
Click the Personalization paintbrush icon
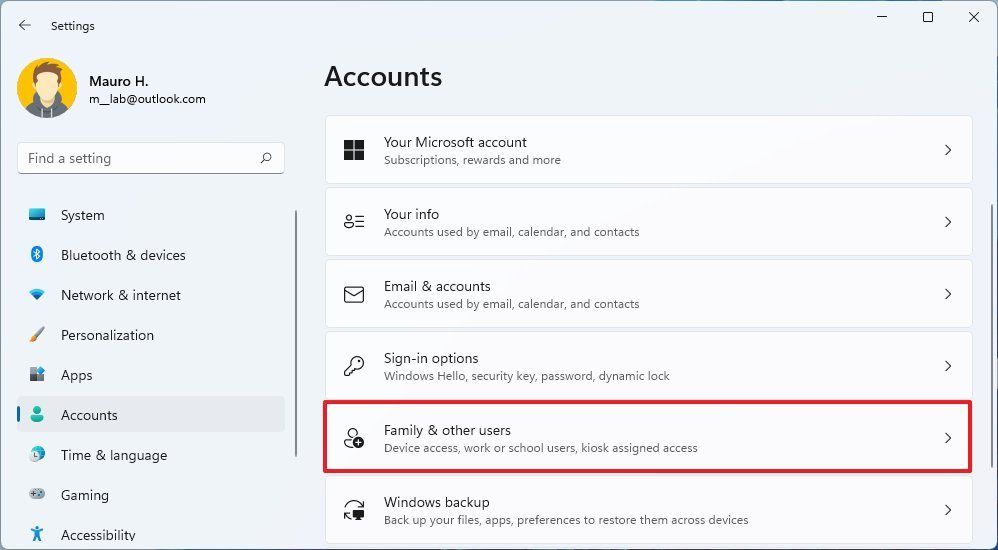37,334
